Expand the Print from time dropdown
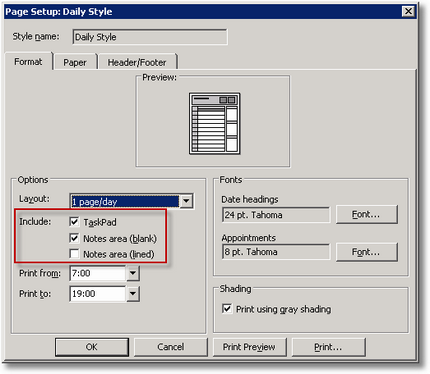The image size is (430, 374). pyautogui.click(x=133, y=273)
